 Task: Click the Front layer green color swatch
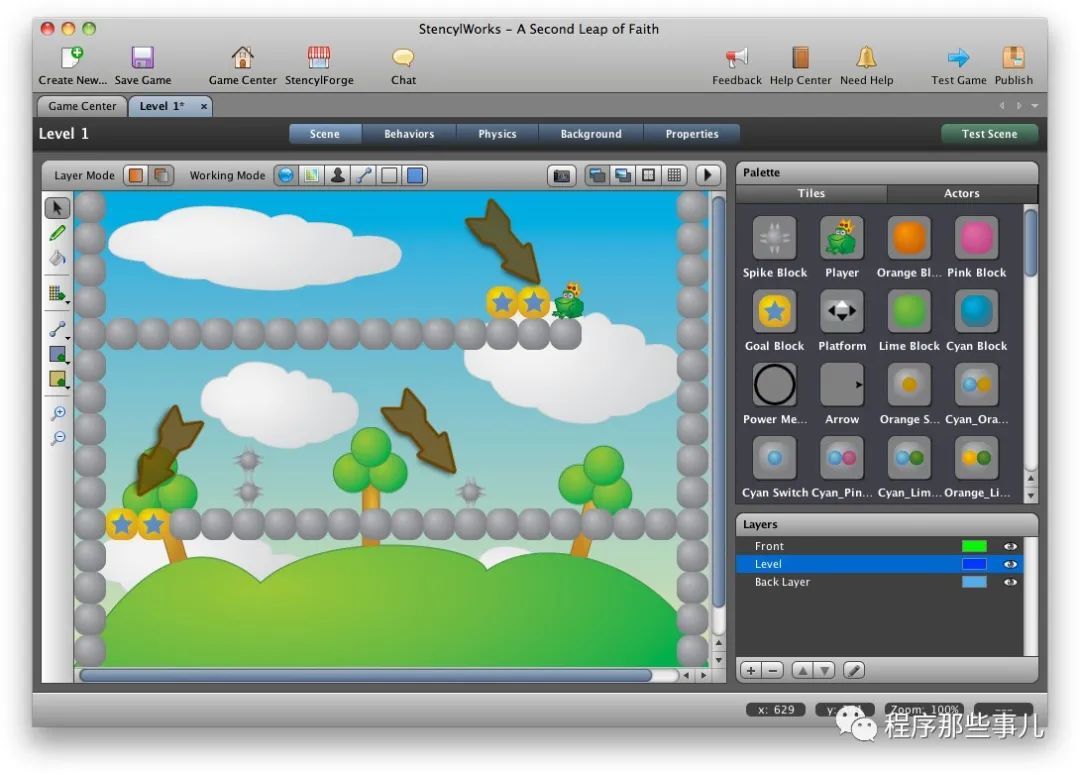[x=974, y=546]
